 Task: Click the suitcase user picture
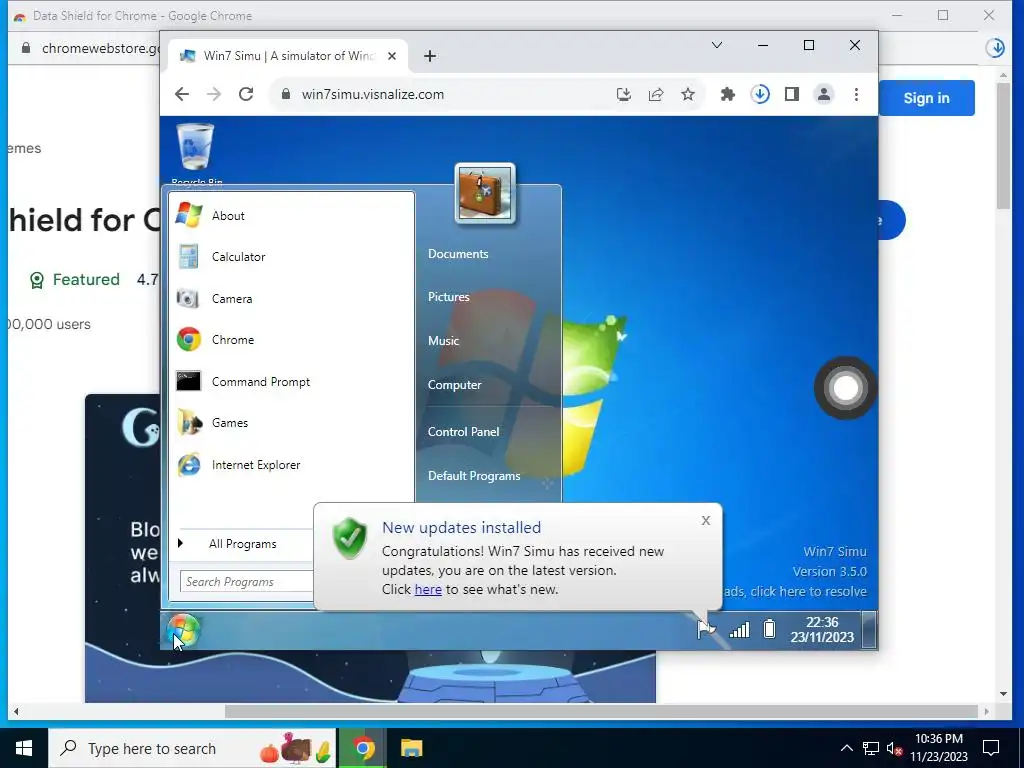click(x=485, y=193)
